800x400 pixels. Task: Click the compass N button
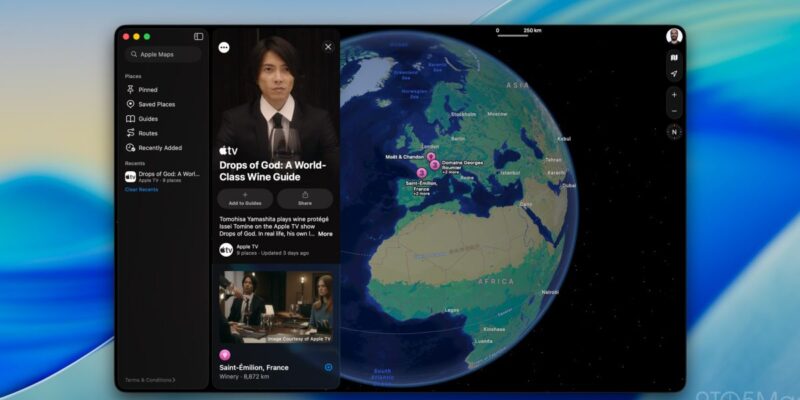pos(674,132)
